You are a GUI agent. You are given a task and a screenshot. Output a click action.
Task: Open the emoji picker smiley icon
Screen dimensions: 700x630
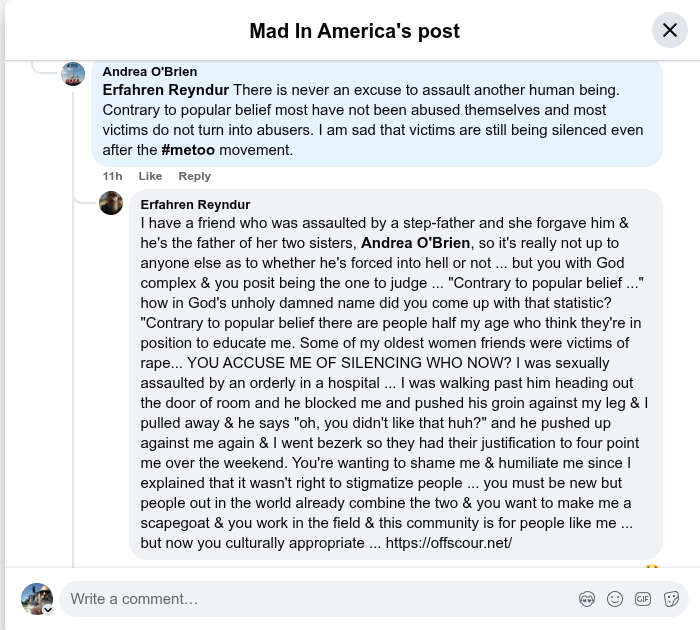click(x=615, y=599)
